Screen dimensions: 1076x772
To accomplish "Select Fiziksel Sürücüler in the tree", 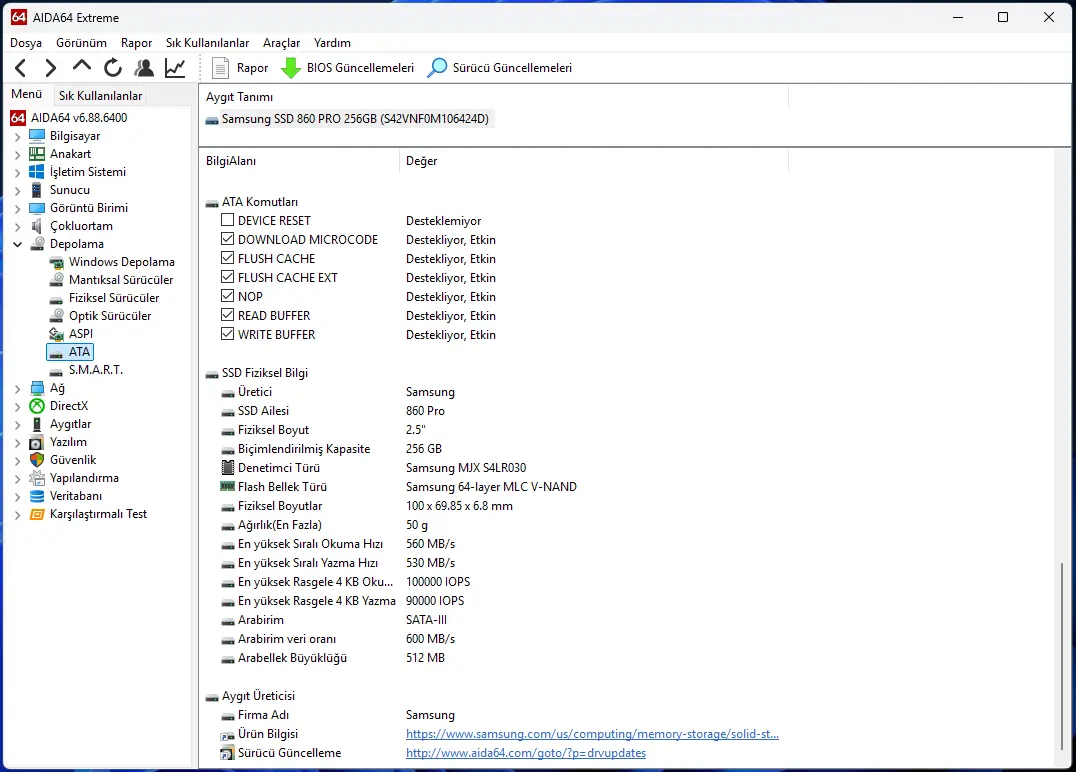I will point(114,298).
